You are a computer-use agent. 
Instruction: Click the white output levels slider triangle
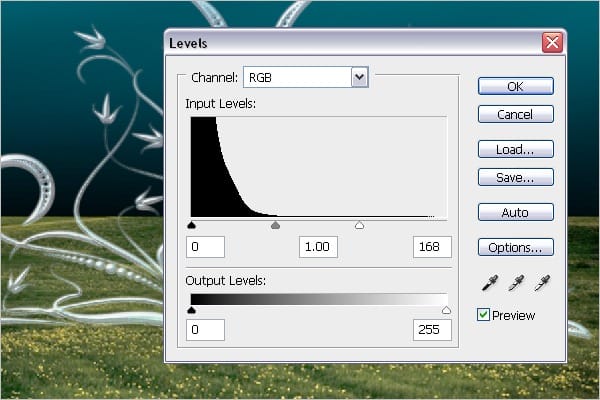pyautogui.click(x=446, y=311)
